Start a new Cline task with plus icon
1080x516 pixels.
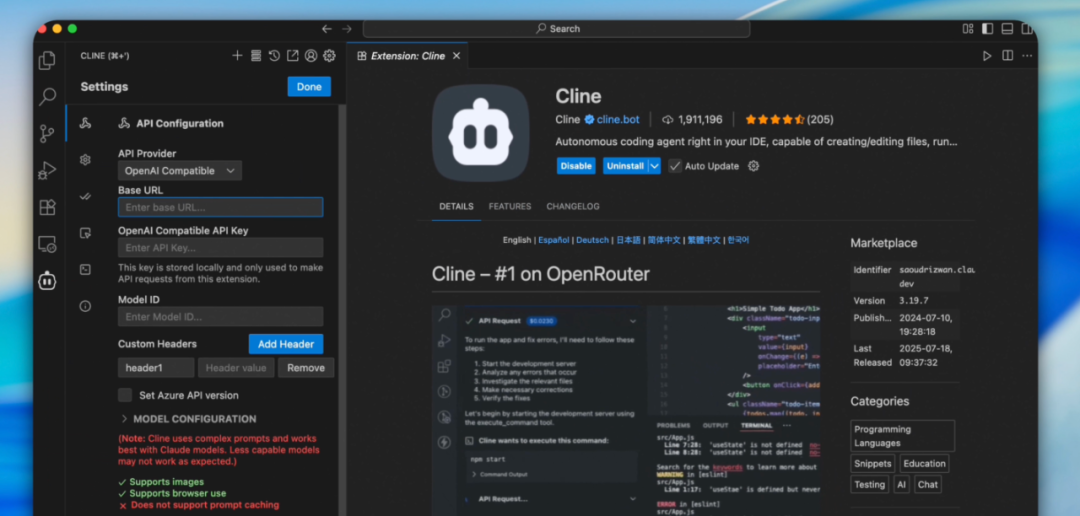coord(237,56)
